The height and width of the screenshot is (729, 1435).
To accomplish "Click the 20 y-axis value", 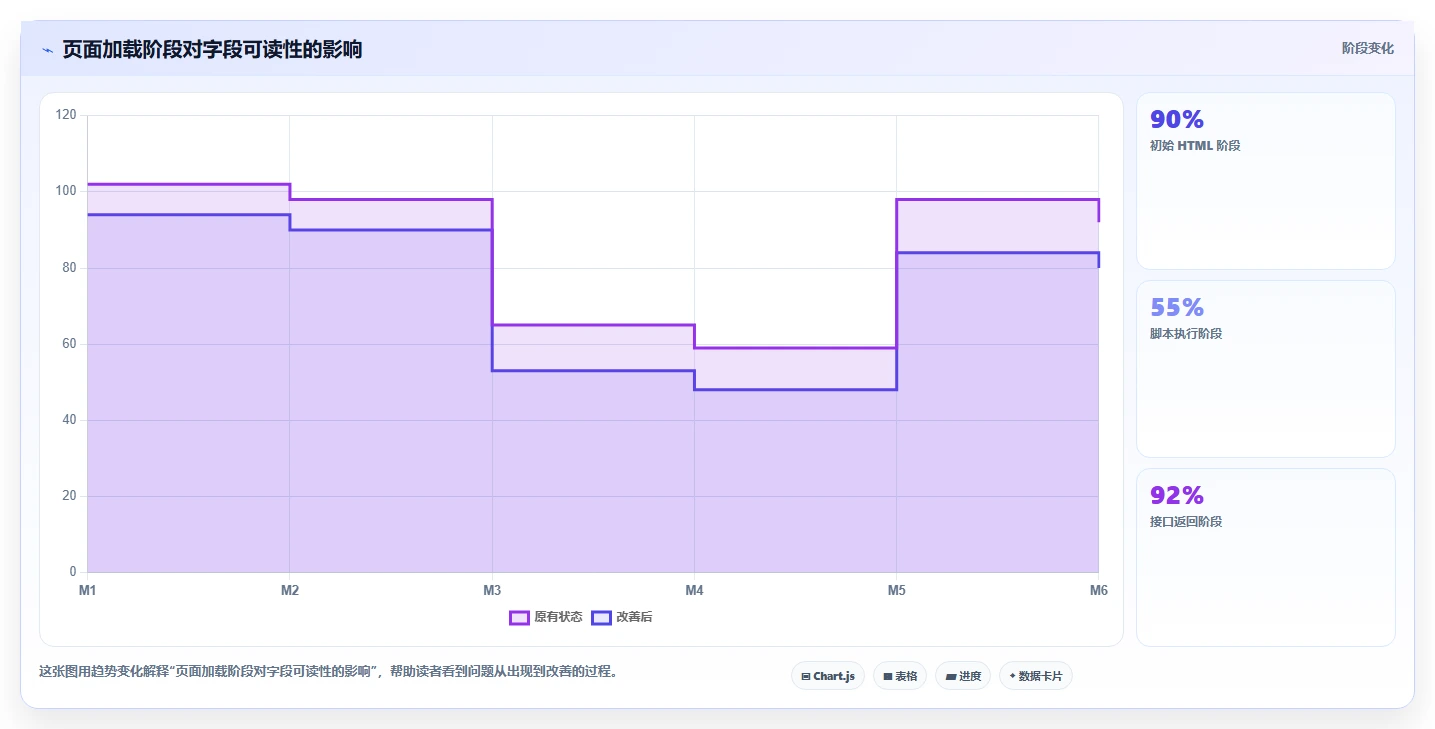I will [x=69, y=496].
